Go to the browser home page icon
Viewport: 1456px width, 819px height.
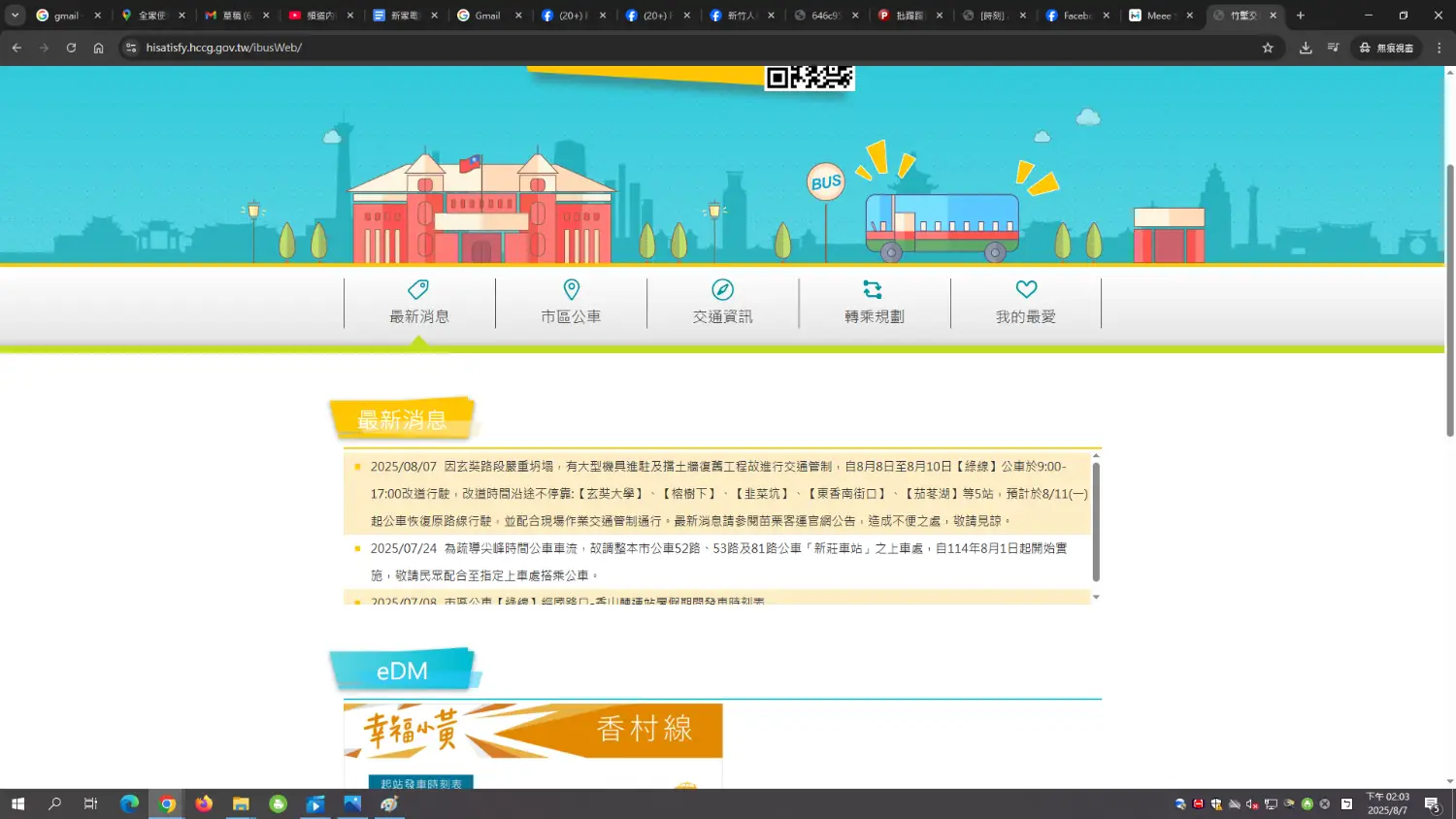(98, 48)
